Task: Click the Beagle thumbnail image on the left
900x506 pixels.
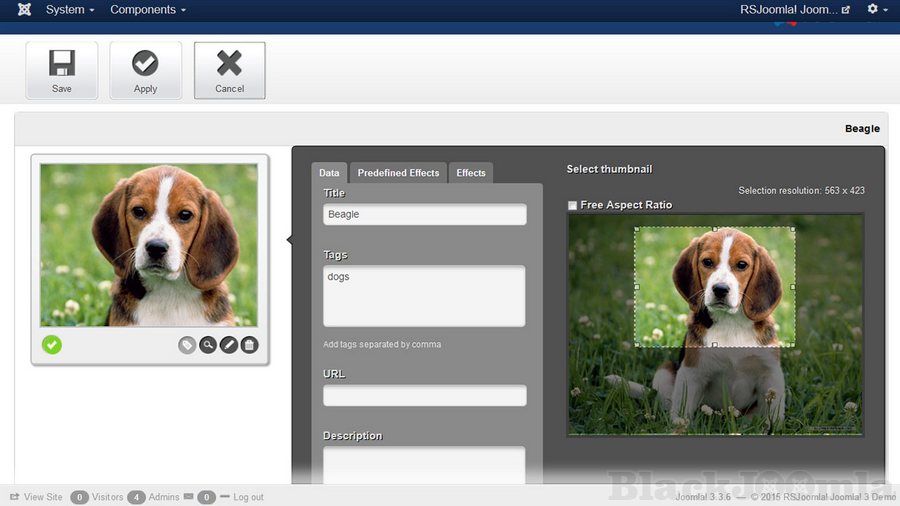Action: [149, 245]
